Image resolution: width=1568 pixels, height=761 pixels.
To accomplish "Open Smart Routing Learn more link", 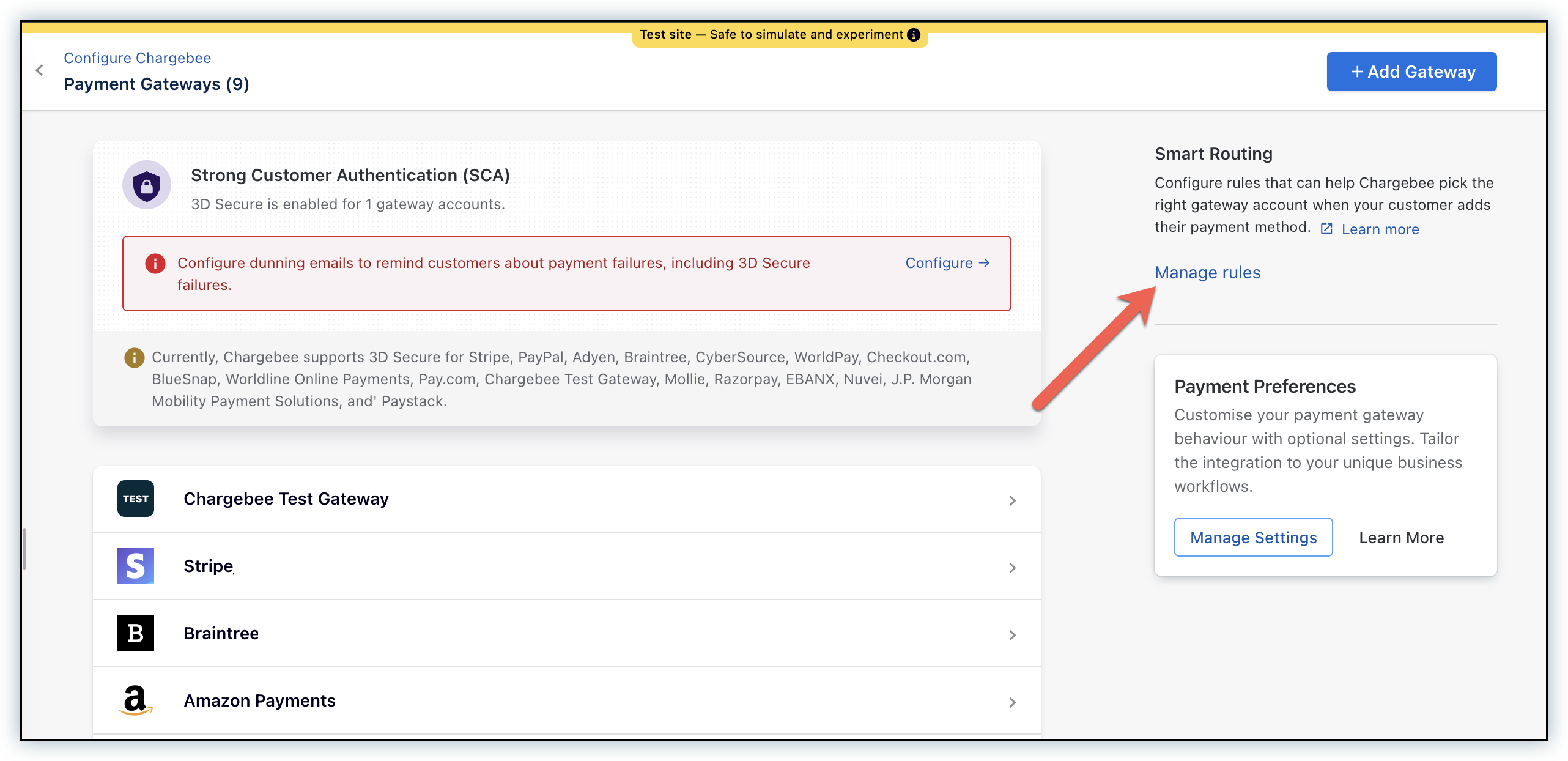I will pos(1380,229).
